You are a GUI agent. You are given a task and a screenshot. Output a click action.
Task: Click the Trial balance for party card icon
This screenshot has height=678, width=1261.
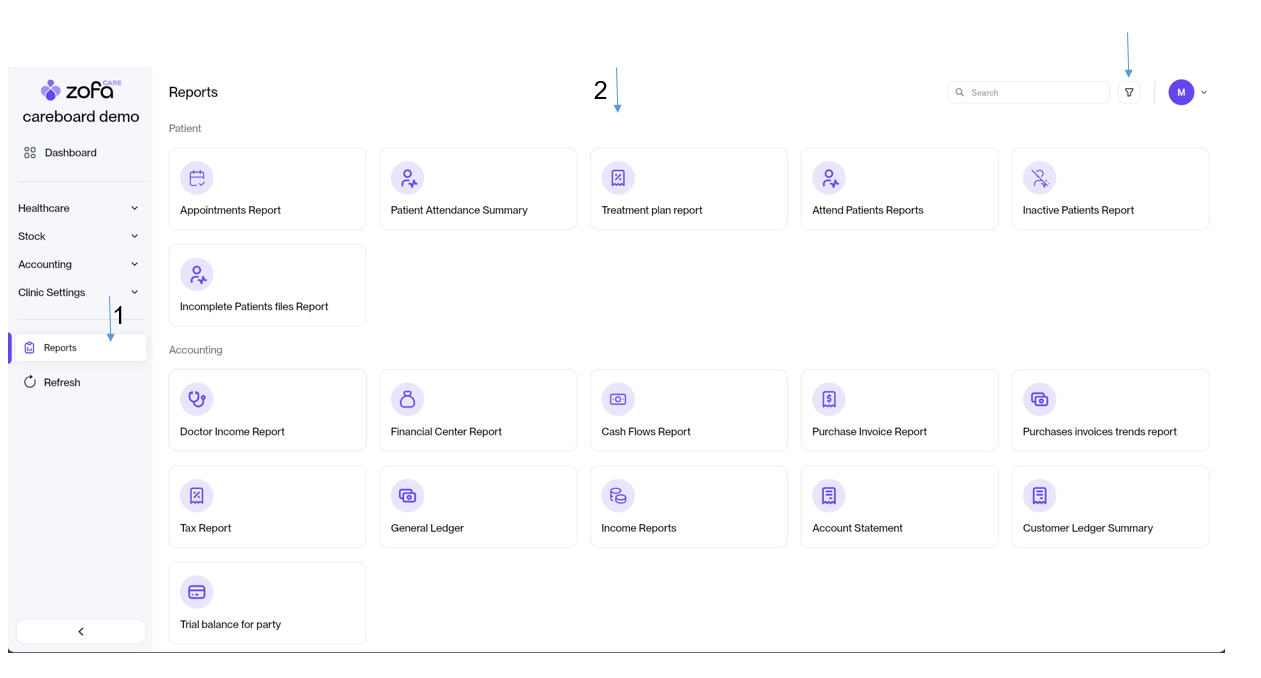click(x=197, y=592)
